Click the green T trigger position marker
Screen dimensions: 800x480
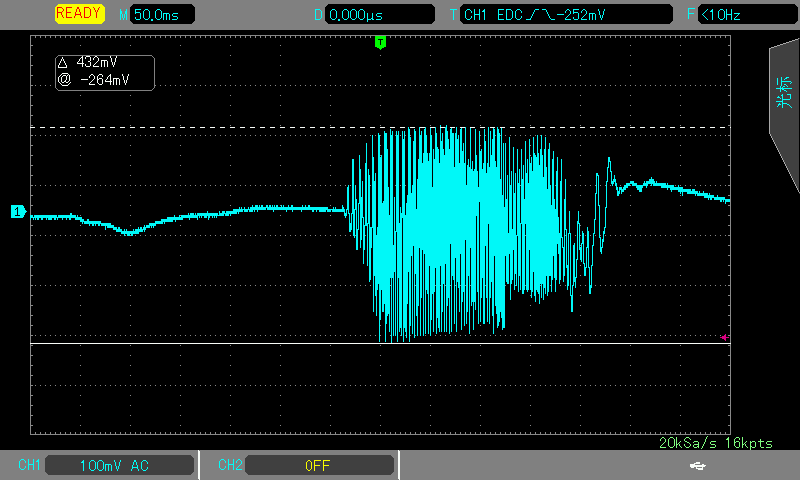tap(380, 42)
